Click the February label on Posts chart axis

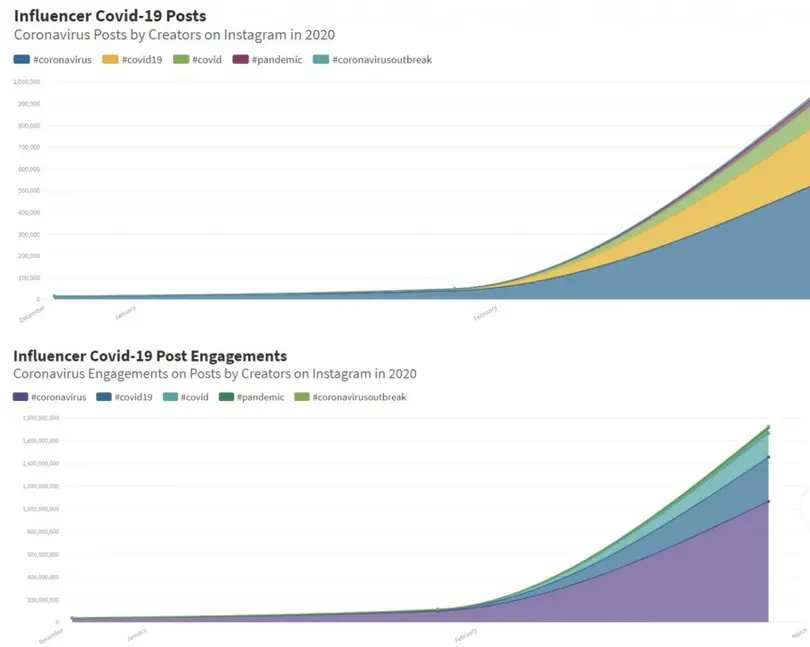point(486,313)
